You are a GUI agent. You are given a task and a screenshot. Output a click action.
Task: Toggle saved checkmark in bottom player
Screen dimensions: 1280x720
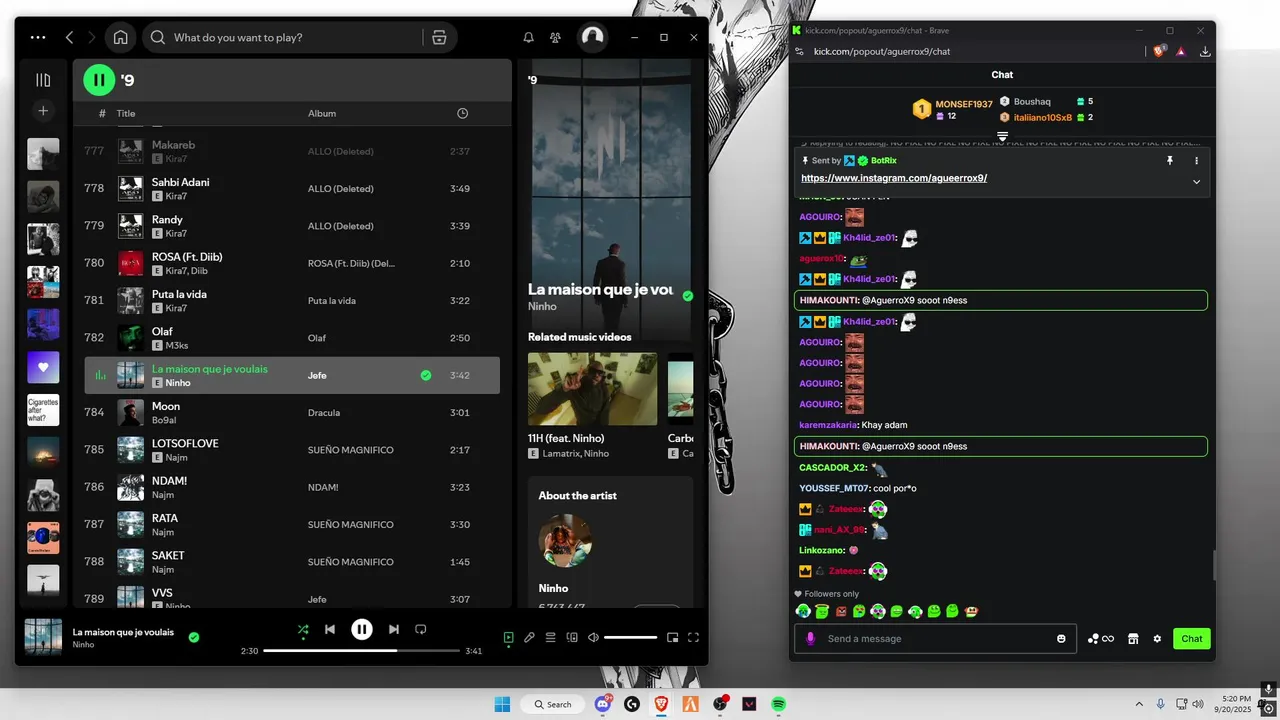click(x=194, y=637)
